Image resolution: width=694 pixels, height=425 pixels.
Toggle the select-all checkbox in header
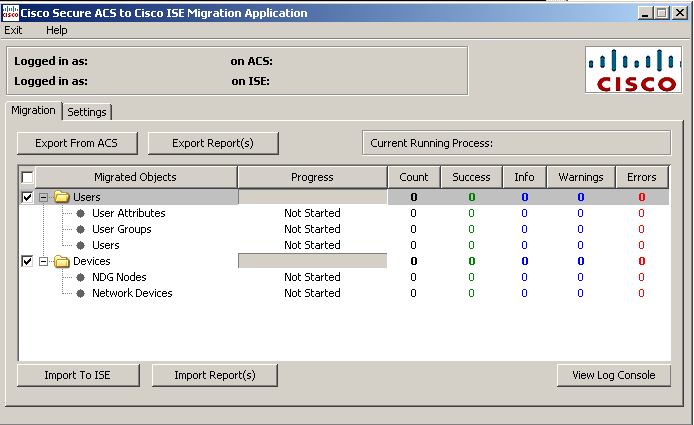[x=27, y=178]
